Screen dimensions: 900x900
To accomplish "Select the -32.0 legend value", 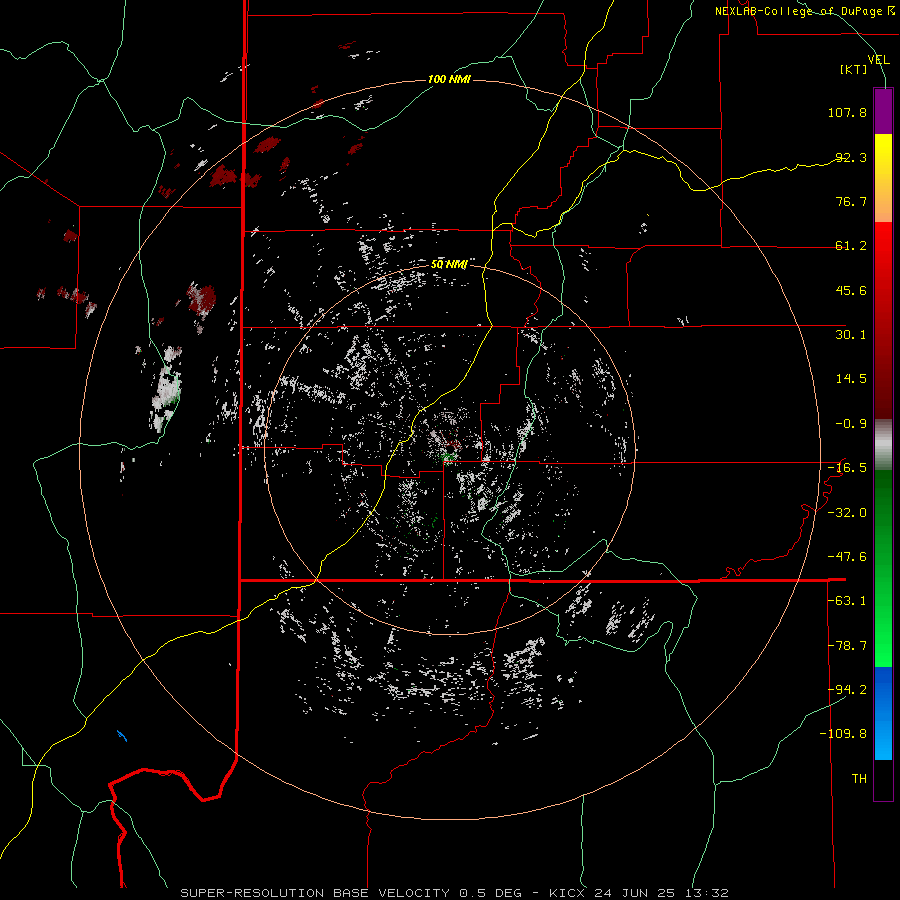I will coord(847,513).
